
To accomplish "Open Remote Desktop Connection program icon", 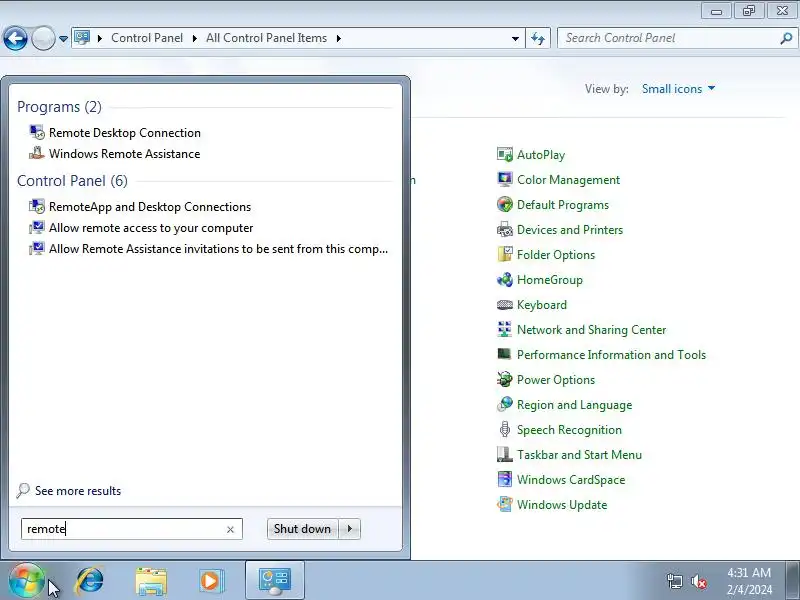I will [37, 133].
